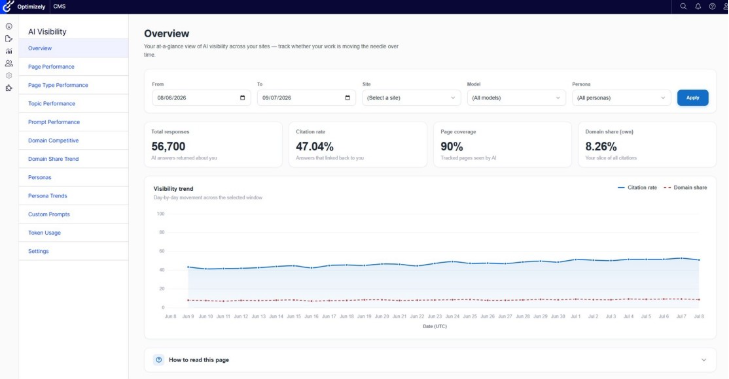Toggle Domain share series in chart legend
The height and width of the screenshot is (379, 729).
(x=685, y=187)
